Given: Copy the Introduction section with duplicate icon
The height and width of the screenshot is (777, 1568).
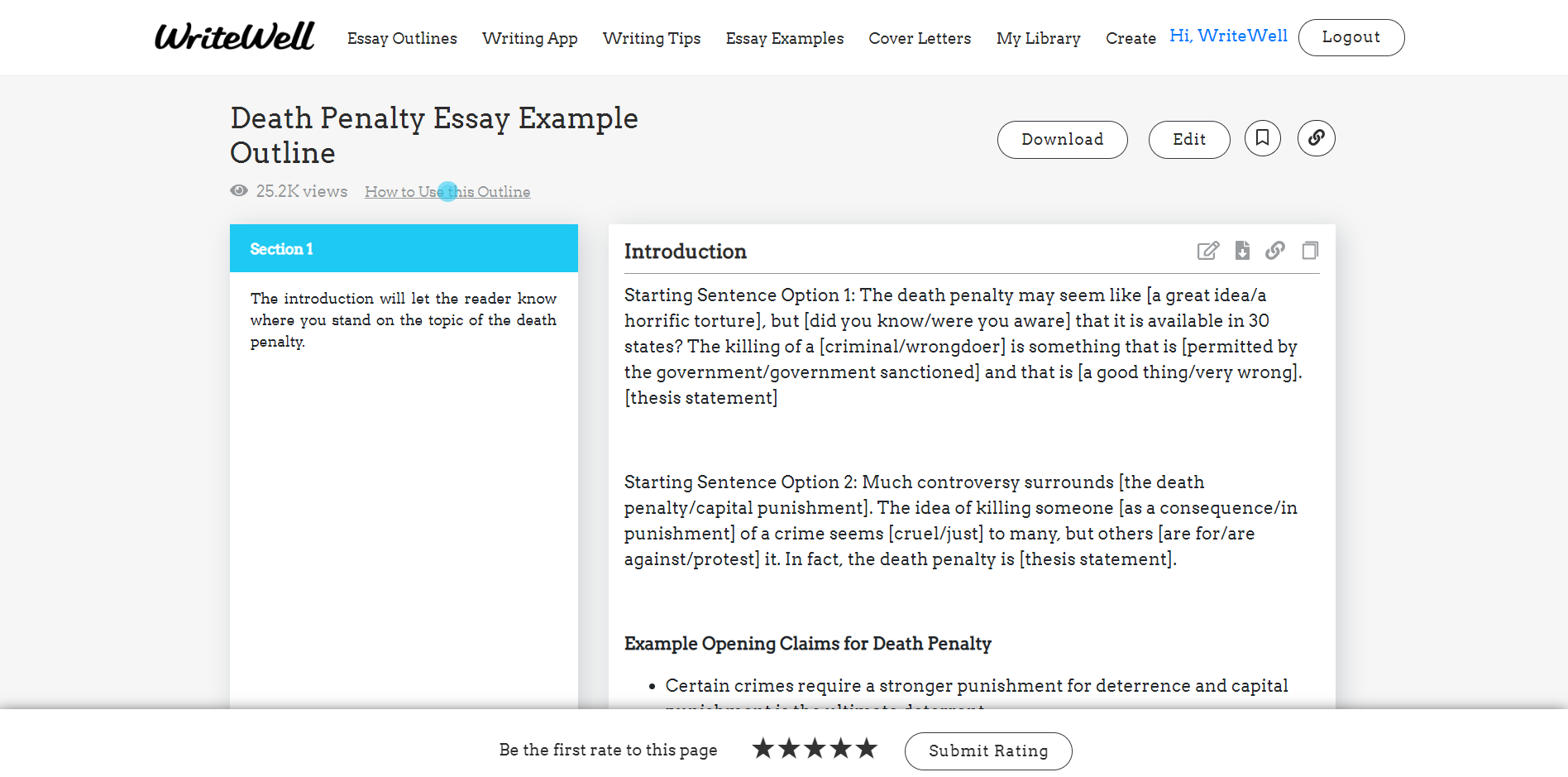Looking at the screenshot, I should 1310,251.
